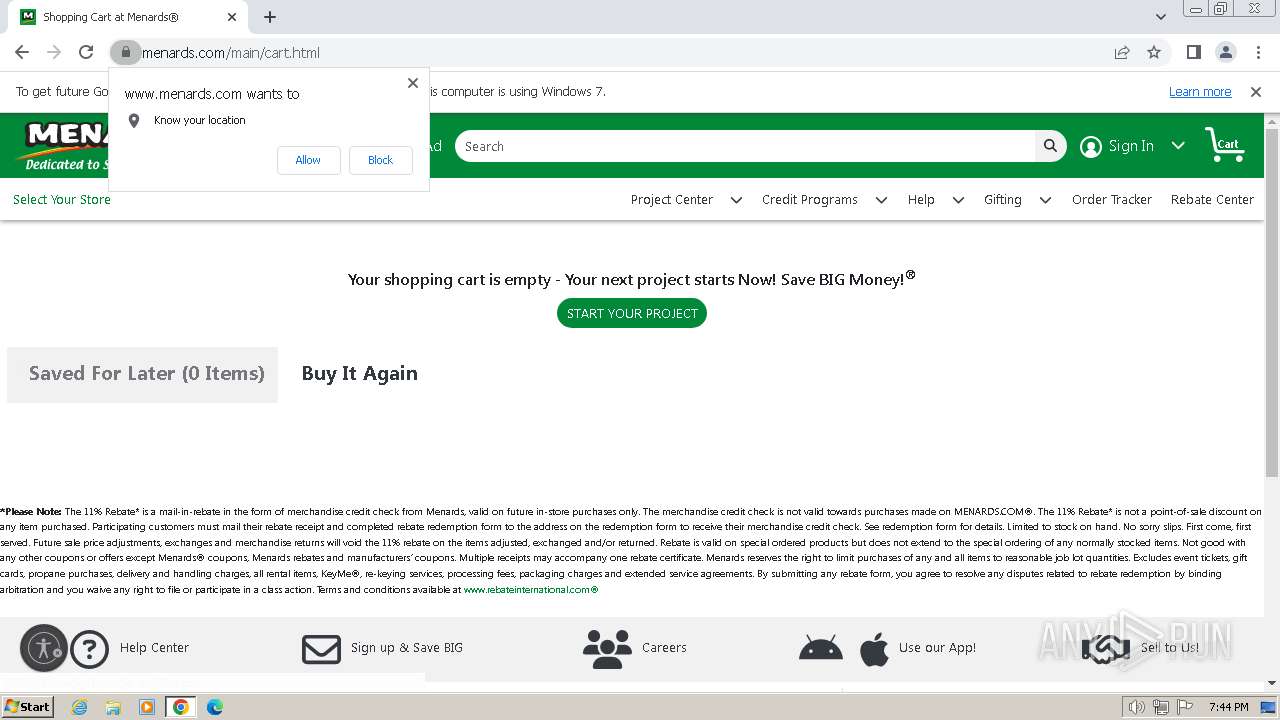Expand the Credit Programs menu

[x=881, y=200]
